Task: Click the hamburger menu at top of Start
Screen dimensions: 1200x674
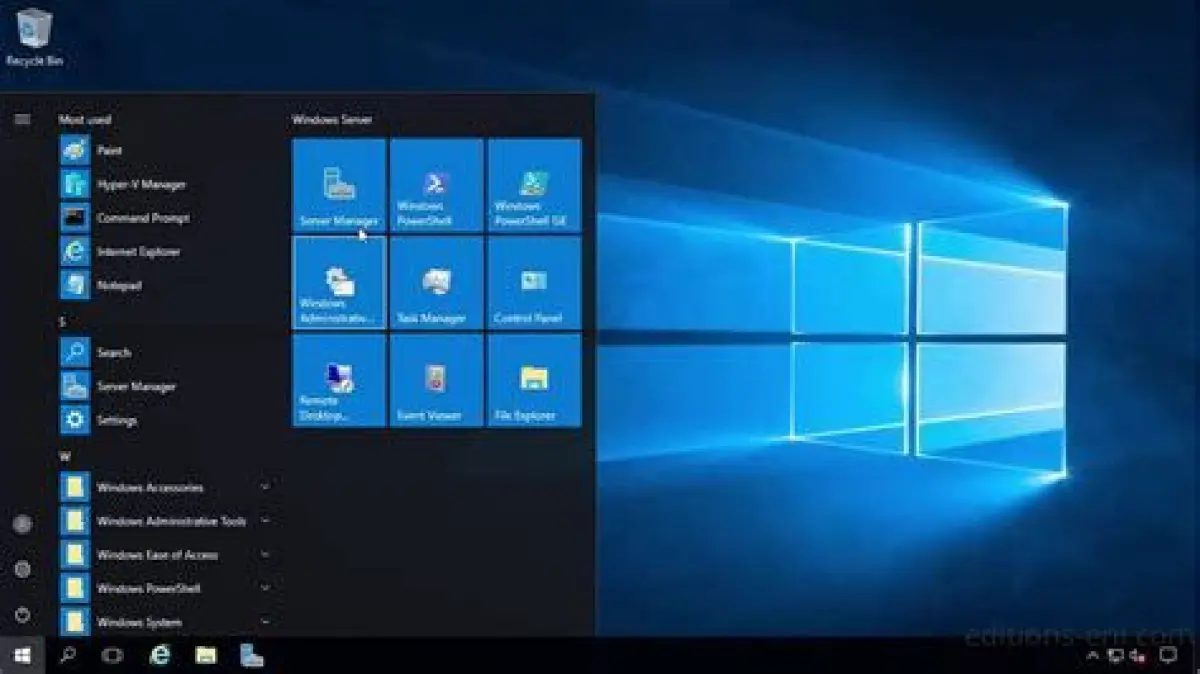Action: [22, 120]
